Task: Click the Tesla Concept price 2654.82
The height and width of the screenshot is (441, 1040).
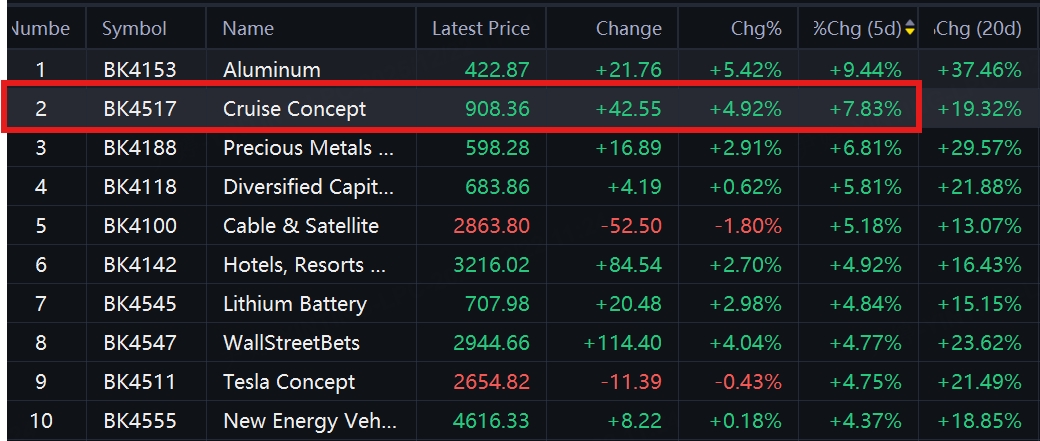Action: coord(491,382)
